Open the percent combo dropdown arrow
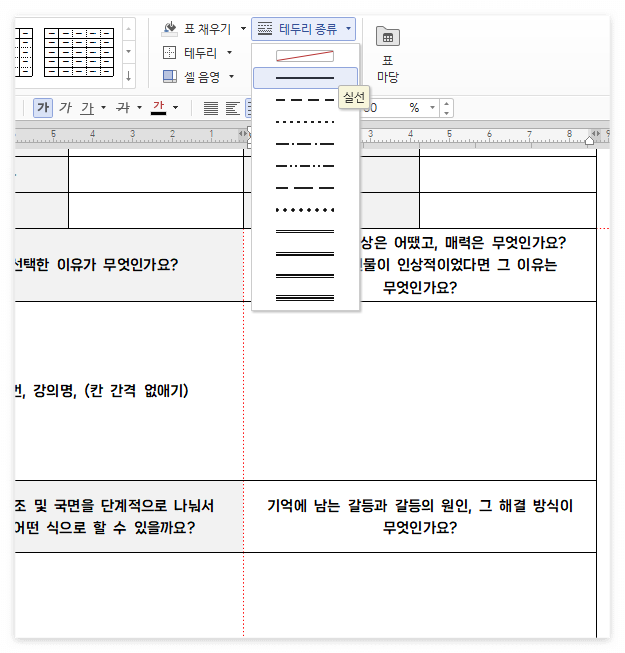Viewport: 625px width, 653px height. (433, 108)
